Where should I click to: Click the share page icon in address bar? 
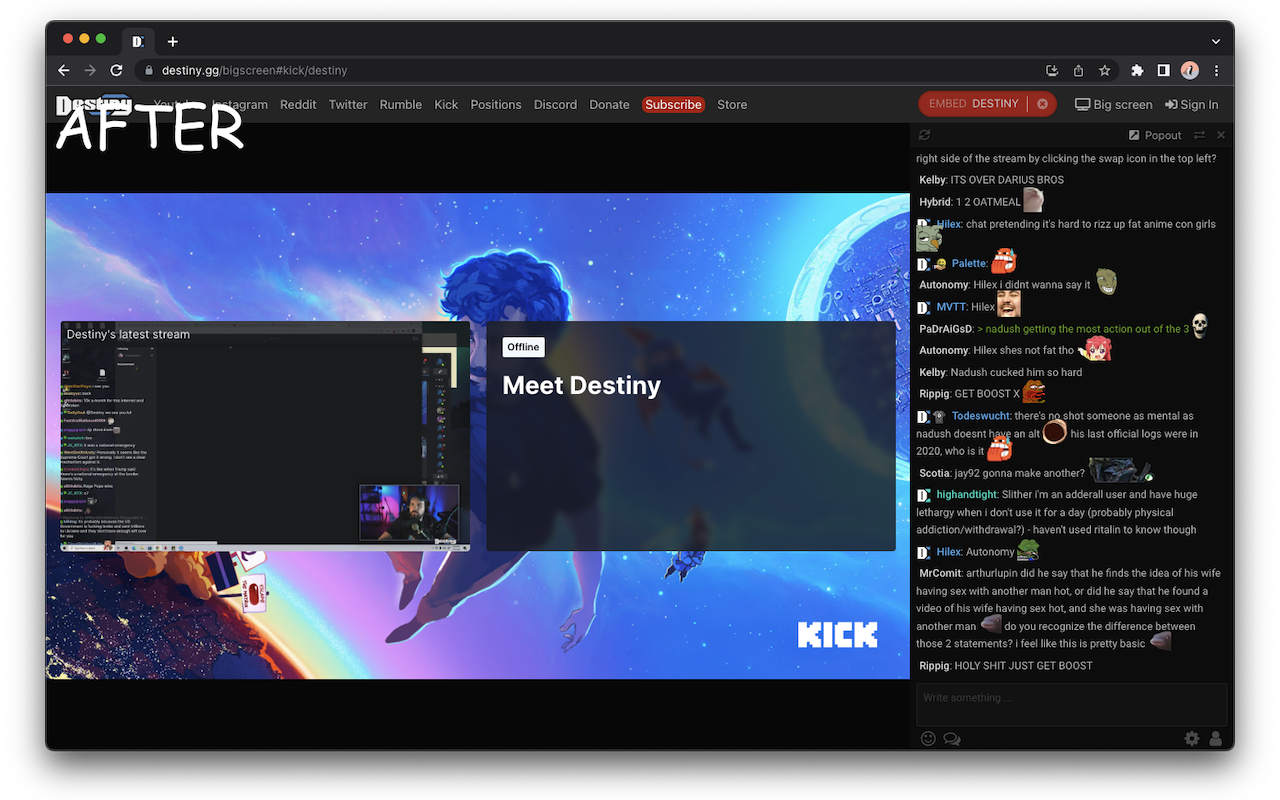(1078, 70)
